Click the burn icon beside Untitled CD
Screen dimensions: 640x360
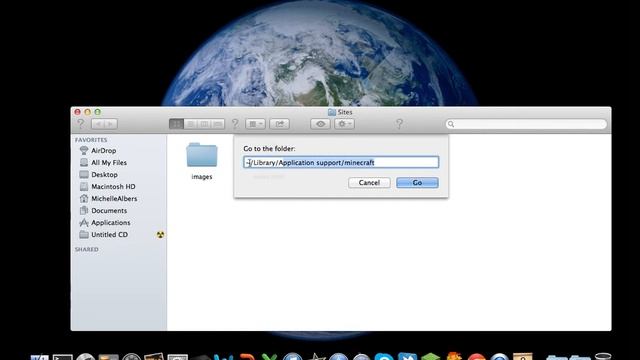[x=160, y=235]
